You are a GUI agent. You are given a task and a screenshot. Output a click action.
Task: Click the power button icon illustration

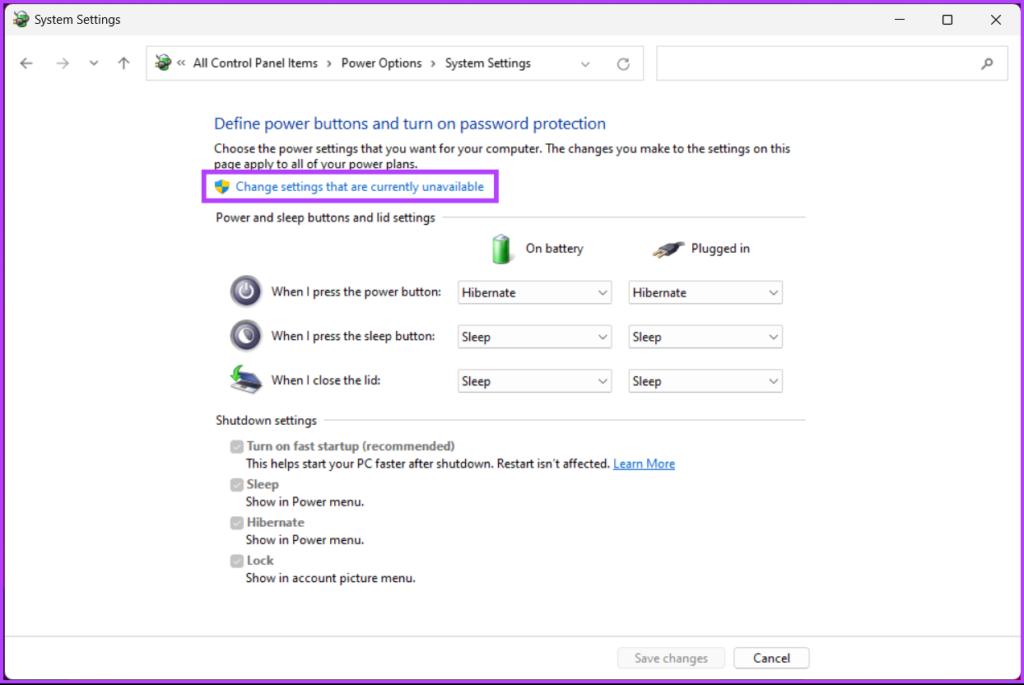(246, 291)
